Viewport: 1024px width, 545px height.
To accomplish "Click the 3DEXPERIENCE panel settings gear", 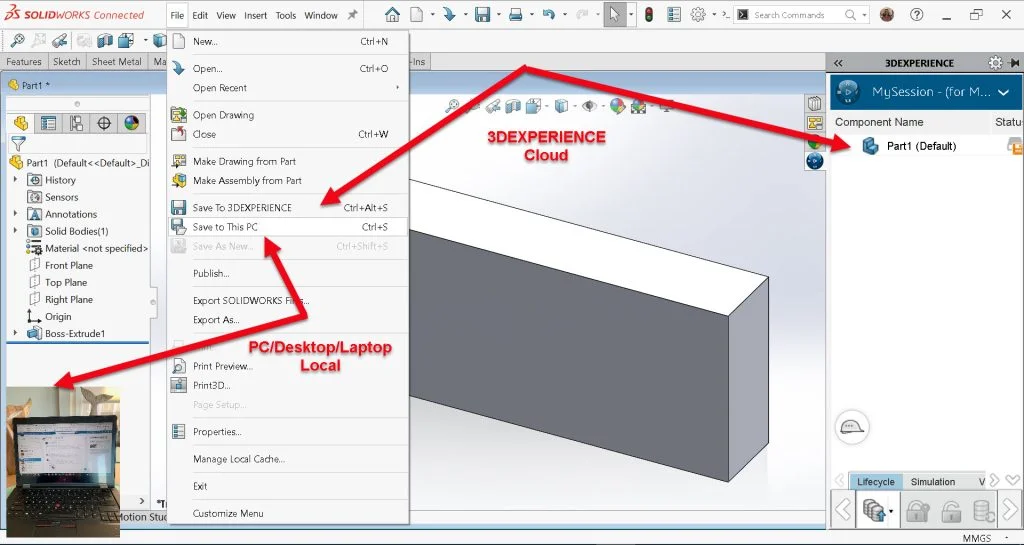I will coord(995,63).
